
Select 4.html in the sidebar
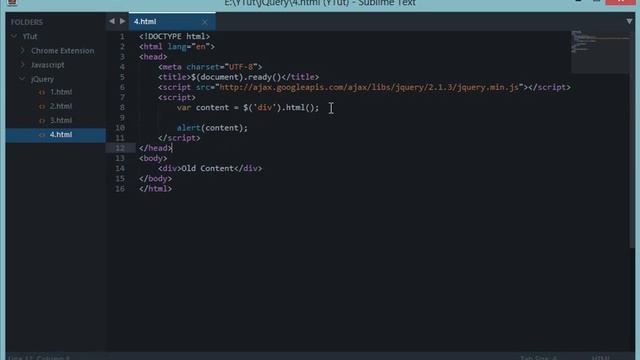[56, 135]
